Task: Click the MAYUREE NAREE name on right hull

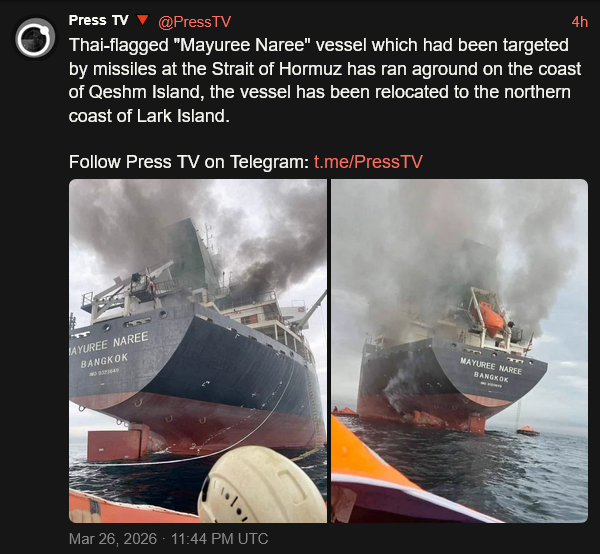Action: [x=491, y=366]
